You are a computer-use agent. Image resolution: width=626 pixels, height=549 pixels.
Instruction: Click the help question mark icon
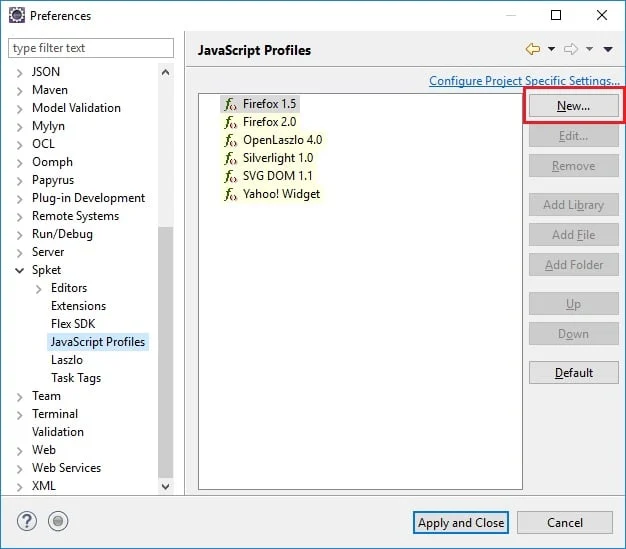27,521
